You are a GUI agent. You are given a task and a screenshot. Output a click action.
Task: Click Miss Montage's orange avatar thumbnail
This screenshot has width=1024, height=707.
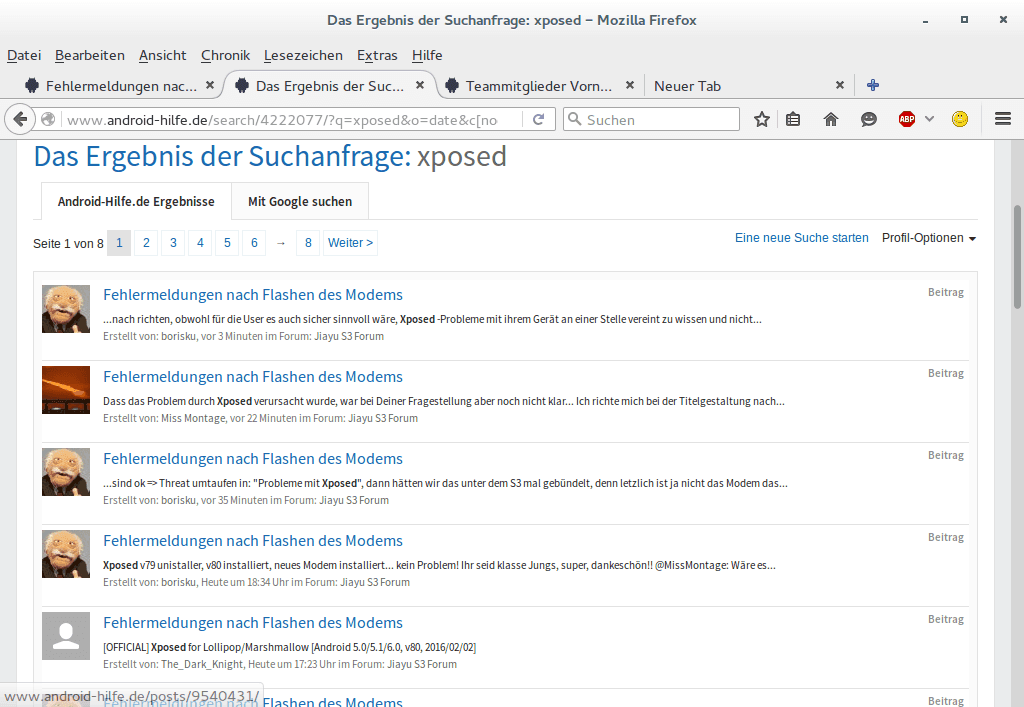66,390
